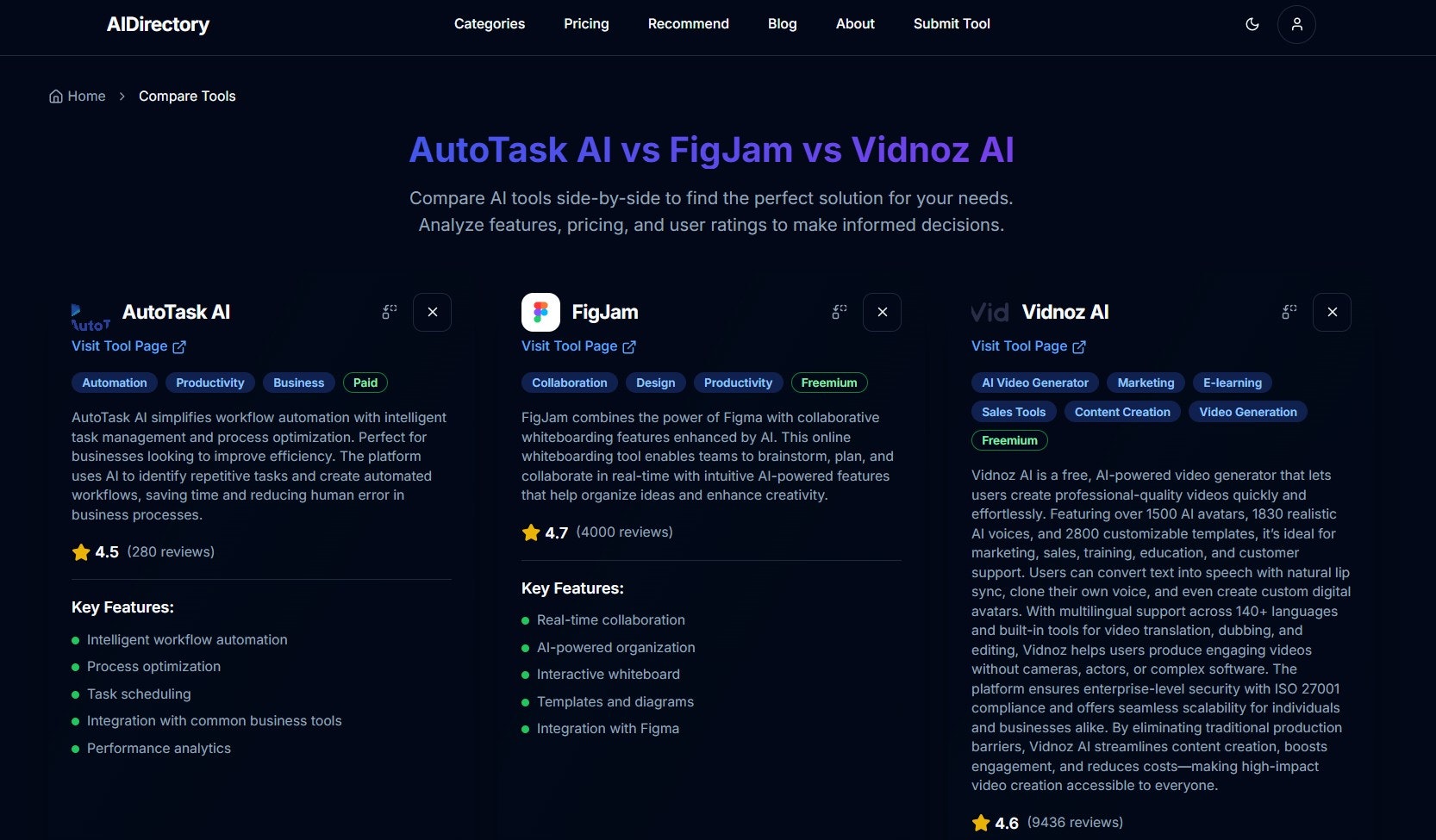Click the replace-tool icon for AutoTask AI

[x=390, y=312]
